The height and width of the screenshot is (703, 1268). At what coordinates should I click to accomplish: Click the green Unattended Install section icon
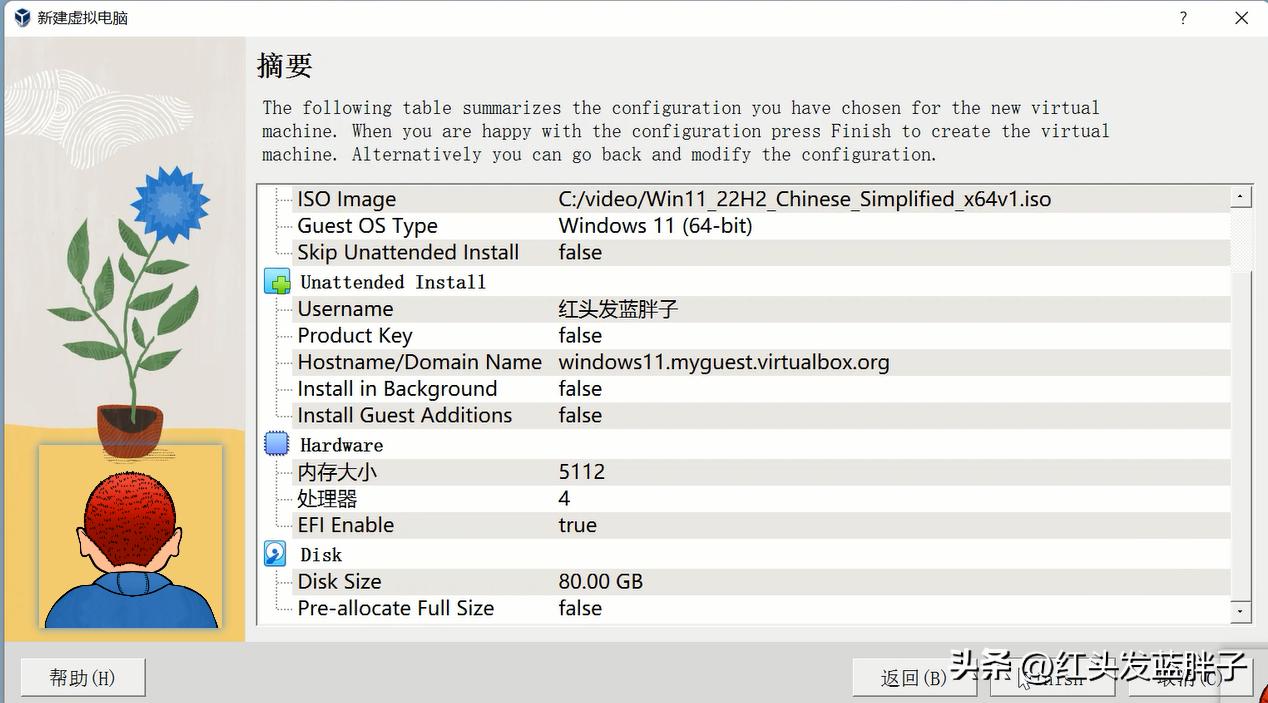[276, 281]
